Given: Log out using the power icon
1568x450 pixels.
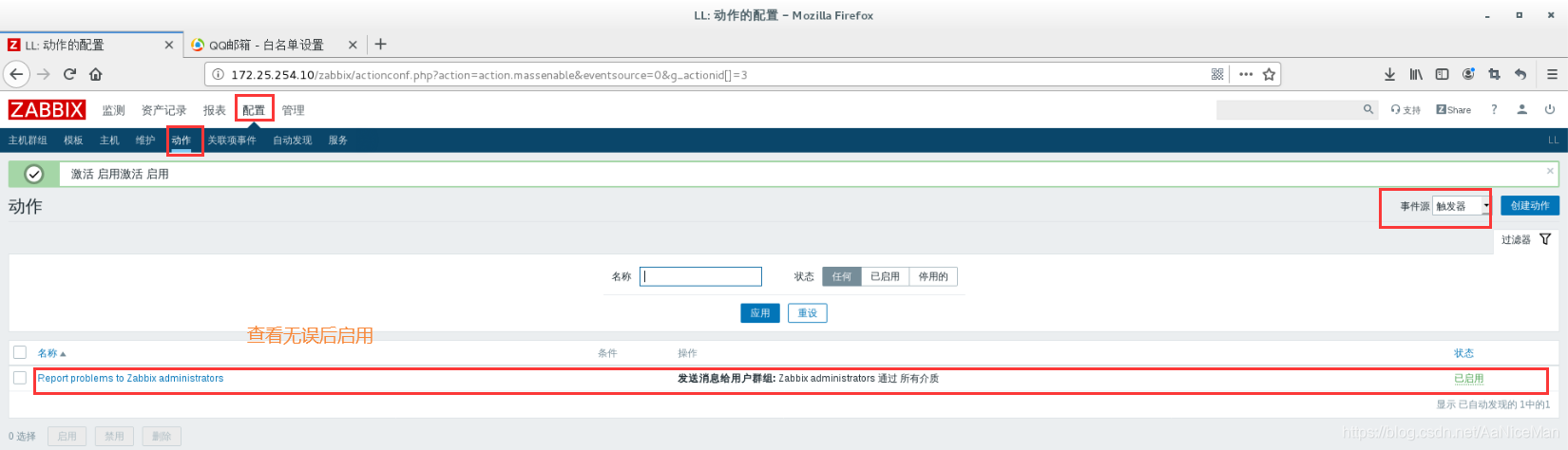Looking at the screenshot, I should tap(1550, 109).
